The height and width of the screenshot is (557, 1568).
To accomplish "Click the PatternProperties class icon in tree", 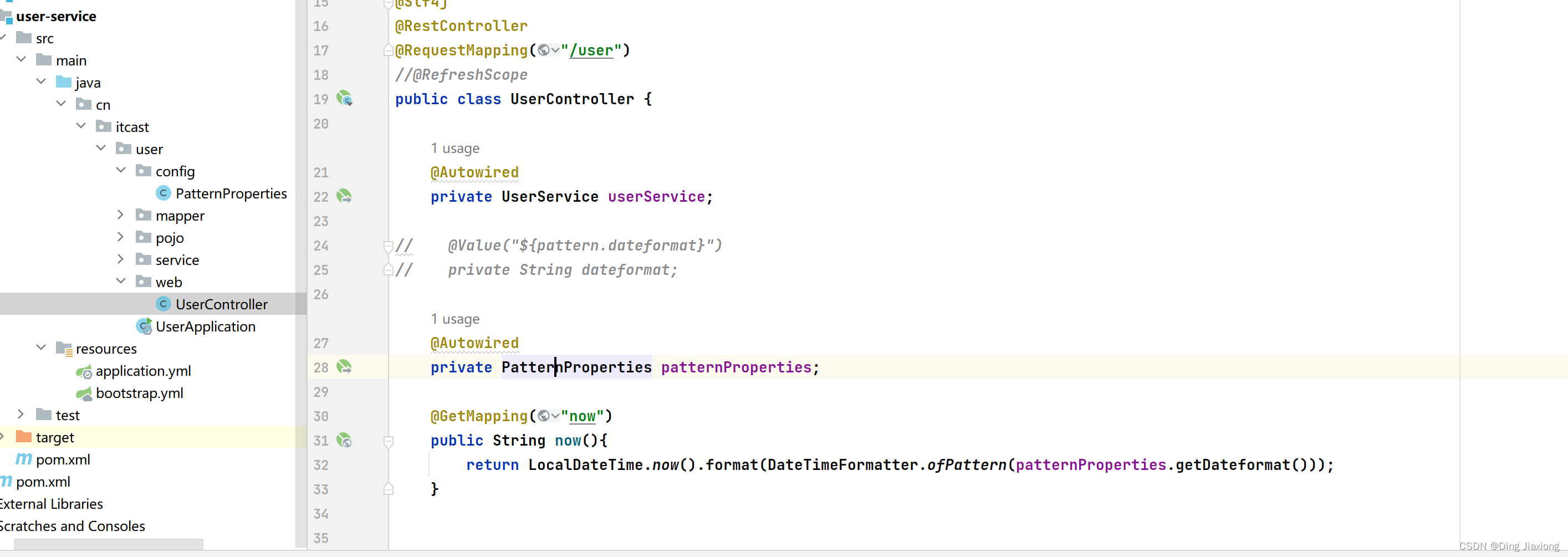I will [163, 193].
